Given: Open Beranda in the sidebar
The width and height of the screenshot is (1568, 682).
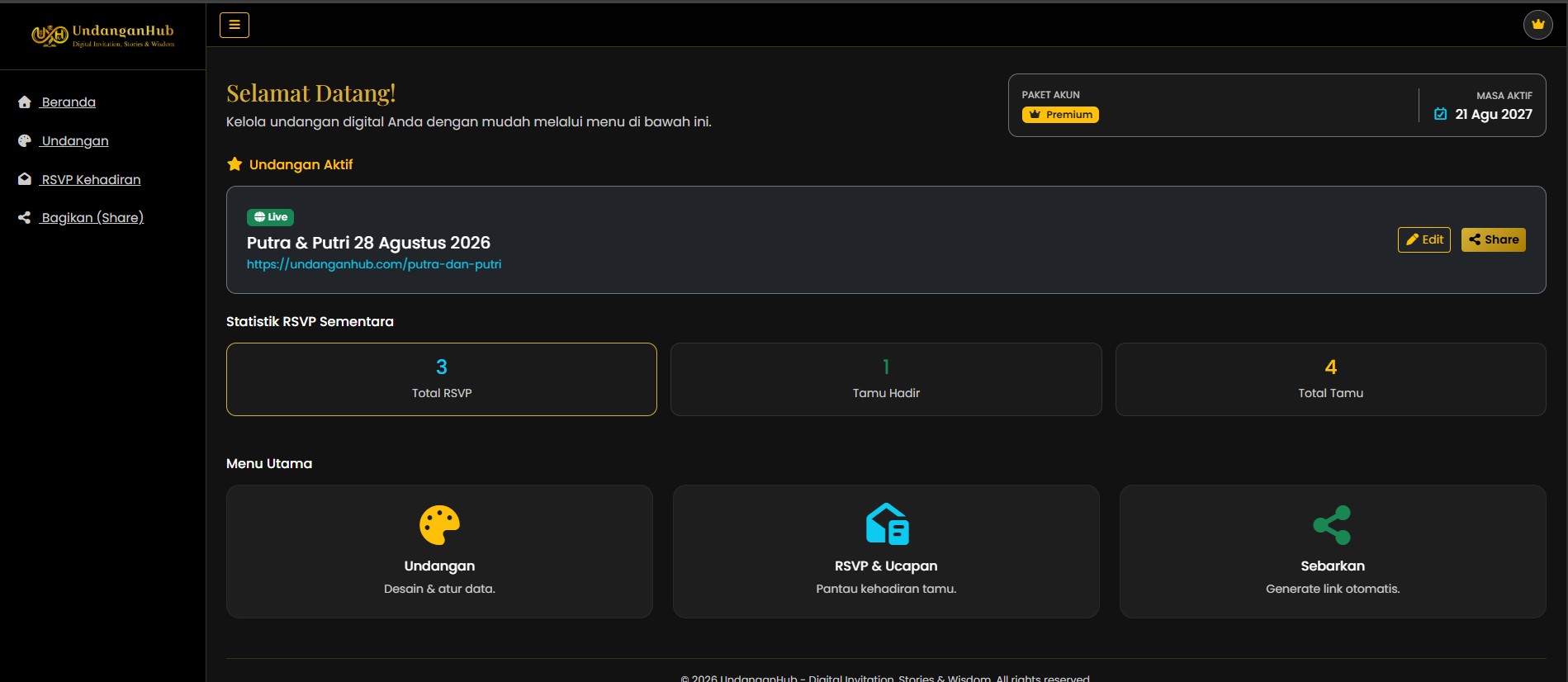Looking at the screenshot, I should pyautogui.click(x=69, y=102).
